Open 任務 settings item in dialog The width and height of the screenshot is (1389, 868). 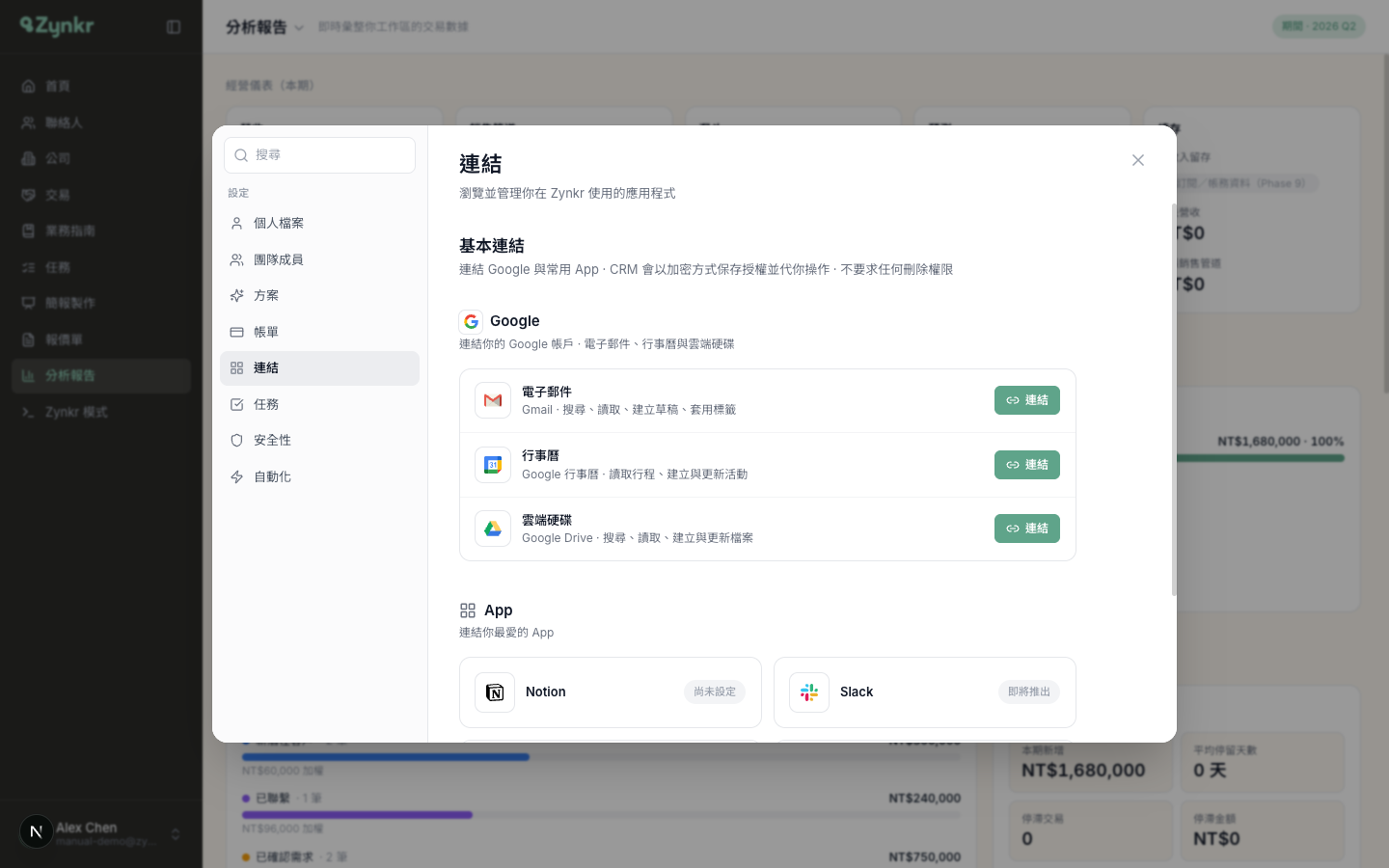[x=319, y=404]
